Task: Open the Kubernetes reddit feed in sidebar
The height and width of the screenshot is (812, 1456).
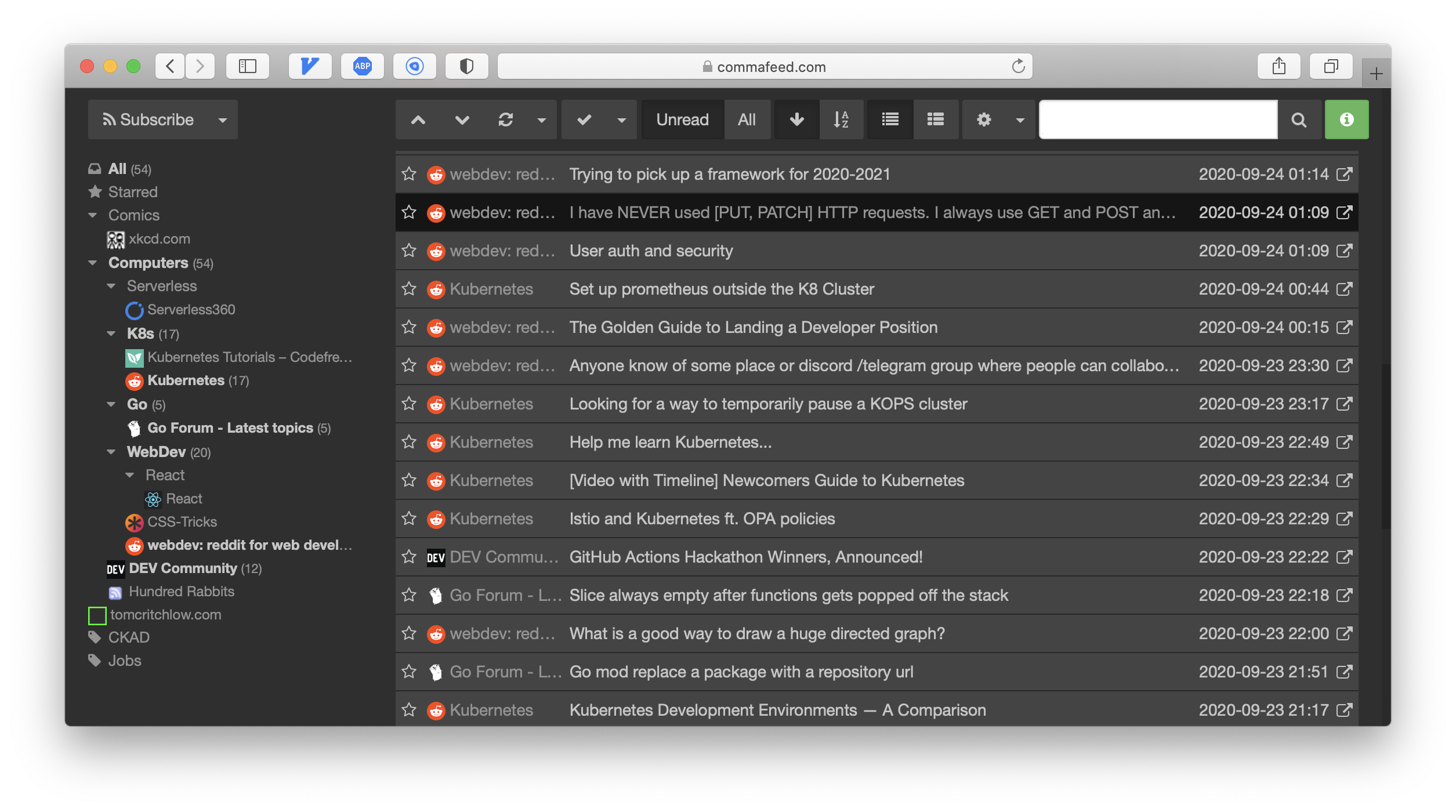Action: [x=187, y=380]
